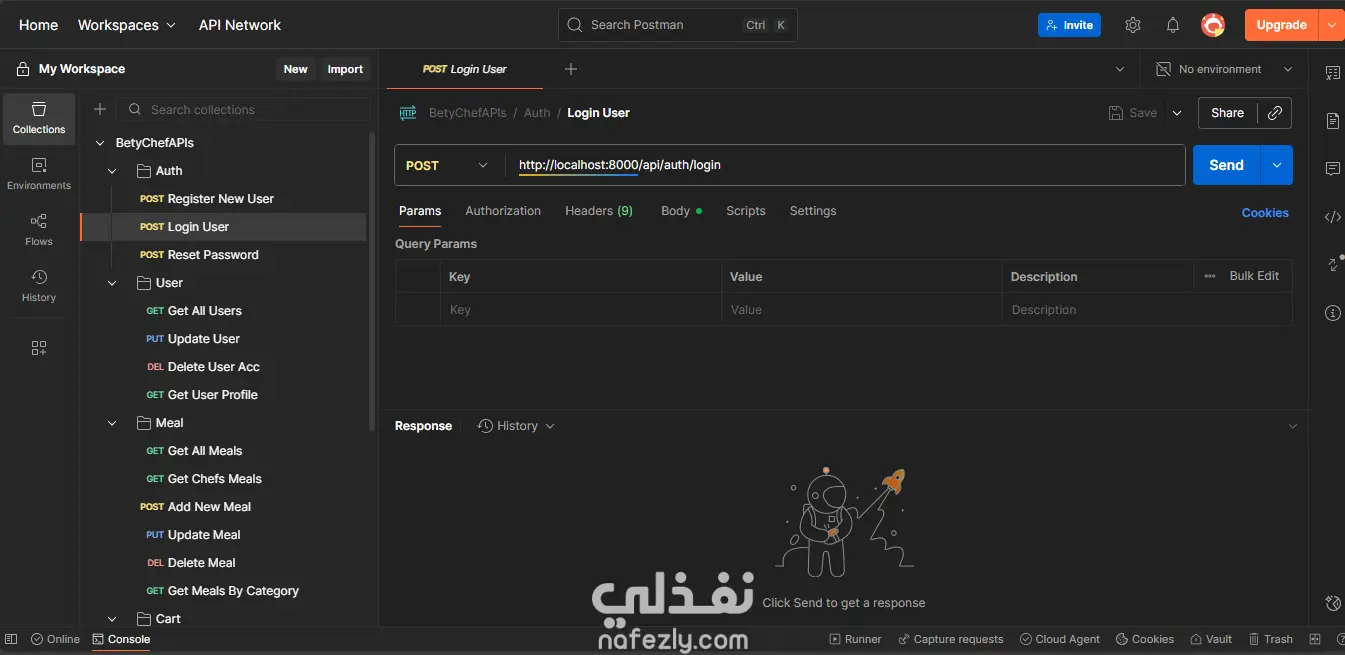The image size is (1345, 655).
Task: Open the code snippet icon in right sidebar
Action: [x=1332, y=217]
